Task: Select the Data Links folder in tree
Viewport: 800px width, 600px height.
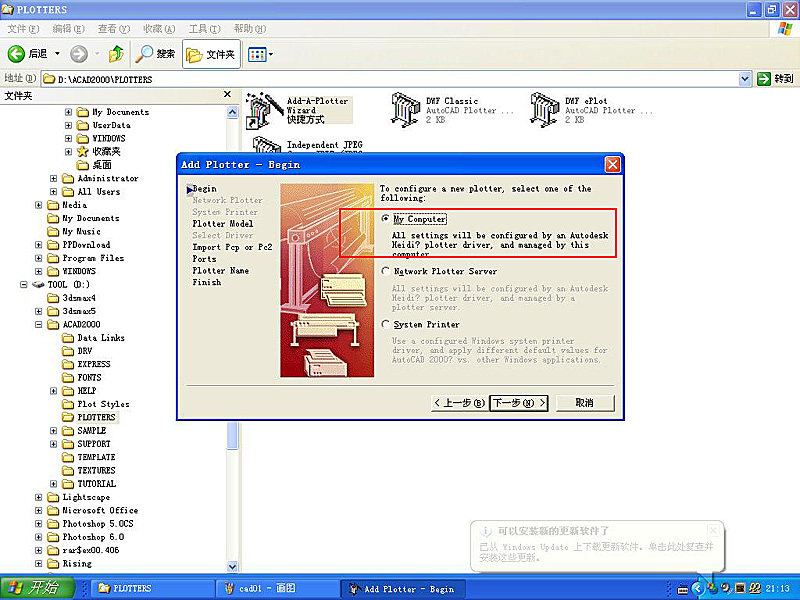Action: pyautogui.click(x=93, y=338)
